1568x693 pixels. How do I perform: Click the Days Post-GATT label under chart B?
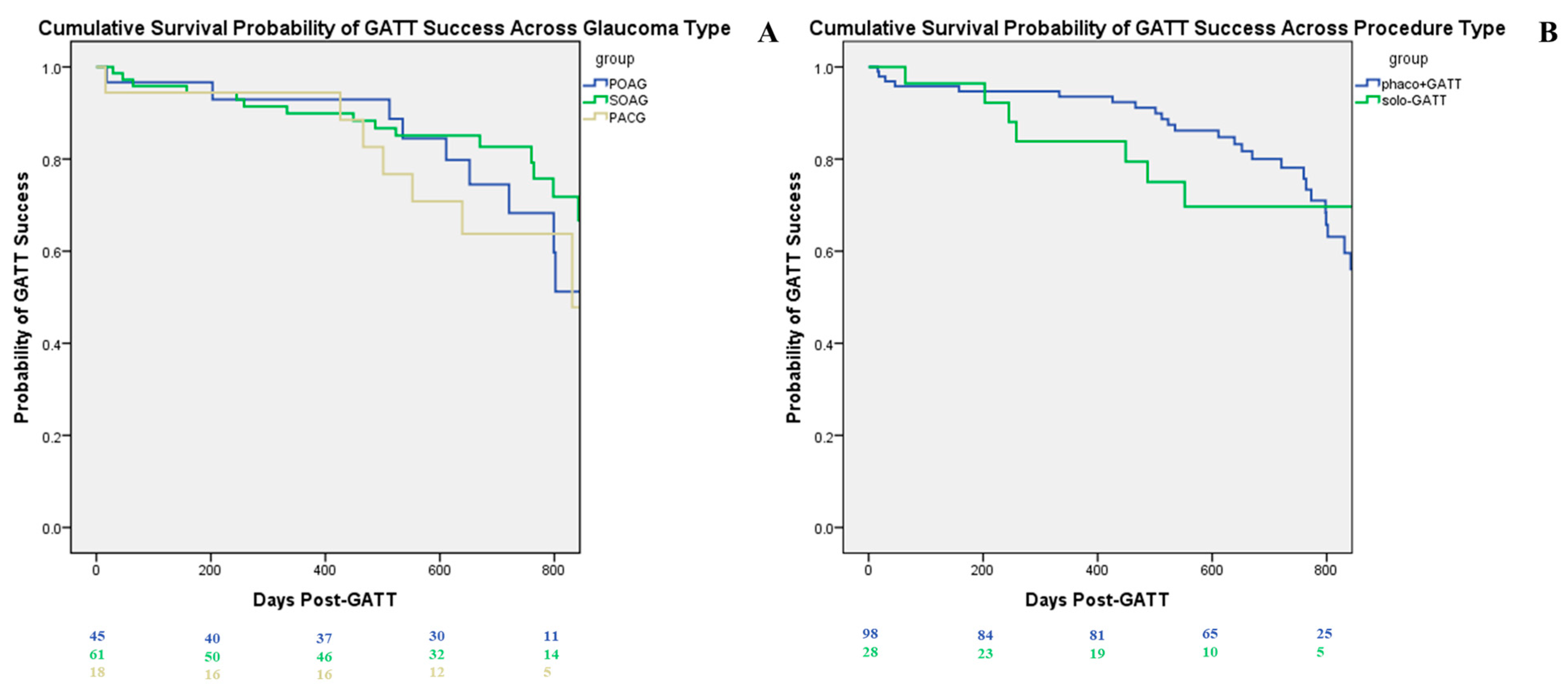click(1097, 600)
